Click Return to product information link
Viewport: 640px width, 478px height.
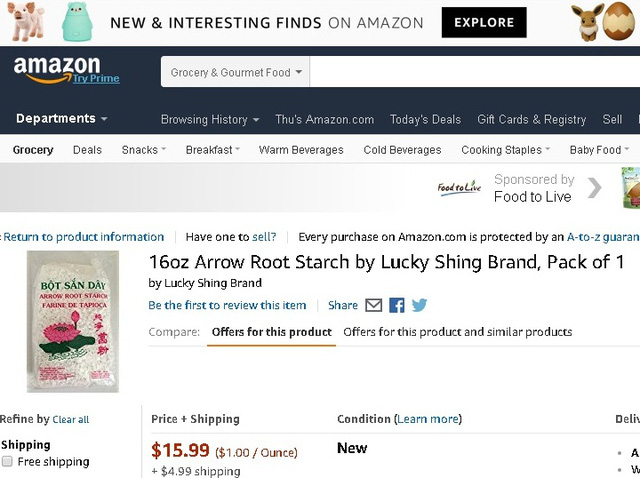tap(84, 237)
